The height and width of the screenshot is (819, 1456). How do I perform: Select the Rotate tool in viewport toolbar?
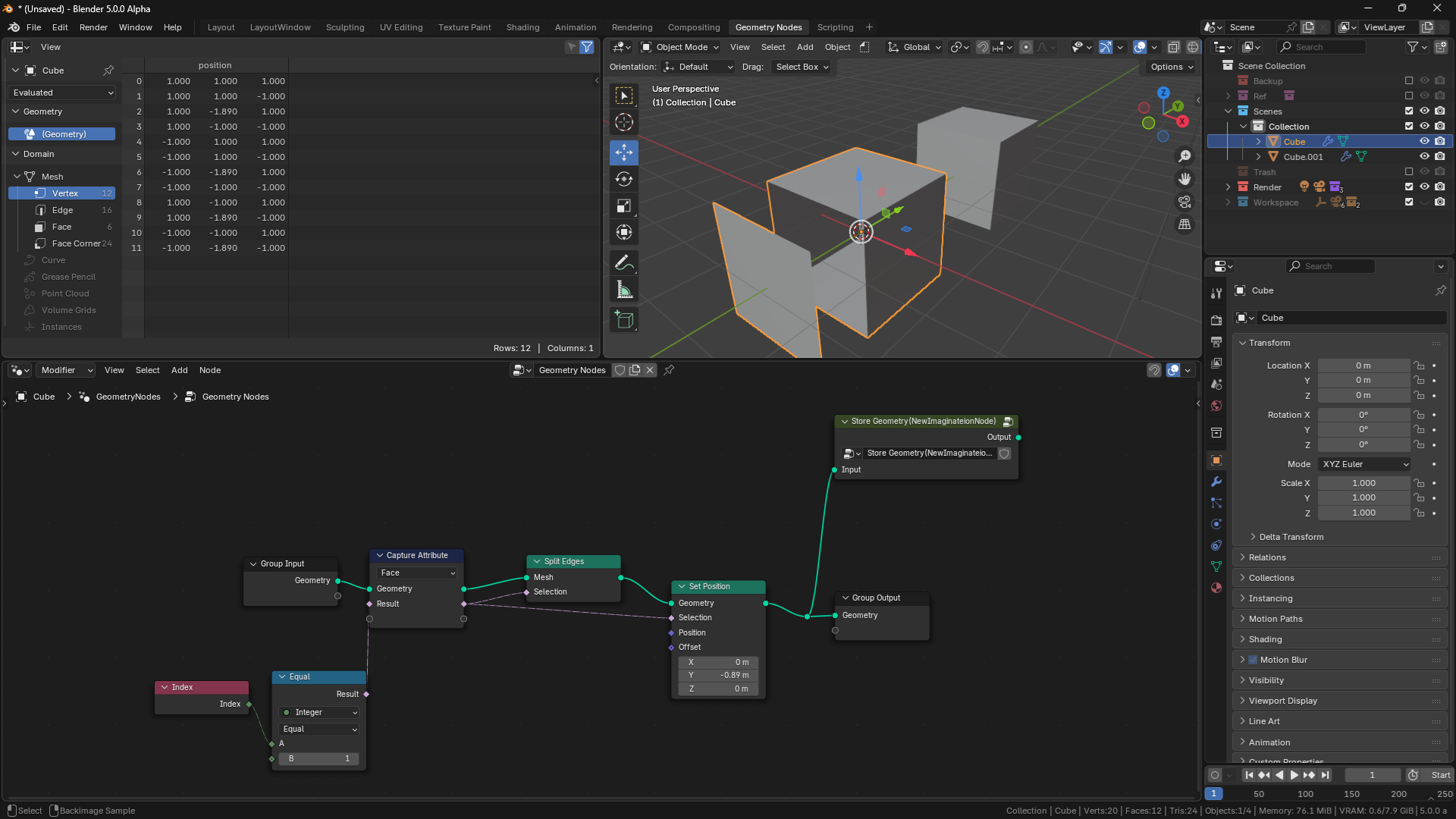(x=624, y=179)
